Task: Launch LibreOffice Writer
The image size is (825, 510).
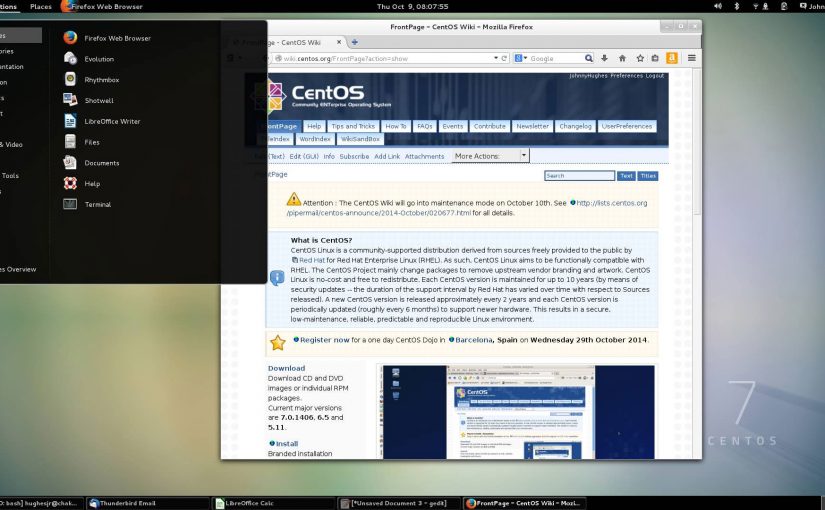Action: pyautogui.click(x=102, y=121)
